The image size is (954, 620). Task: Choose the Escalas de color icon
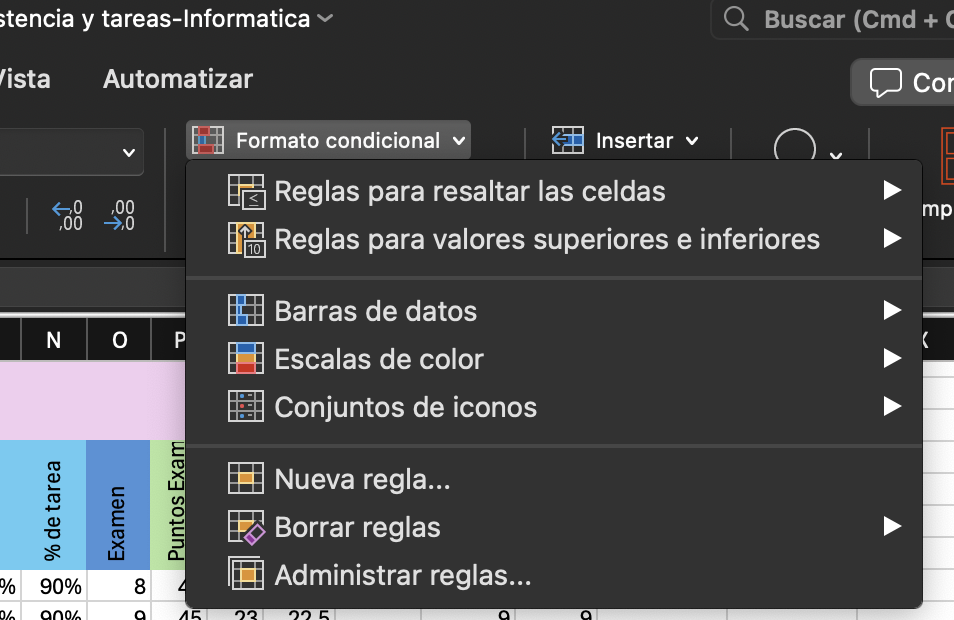coord(246,359)
